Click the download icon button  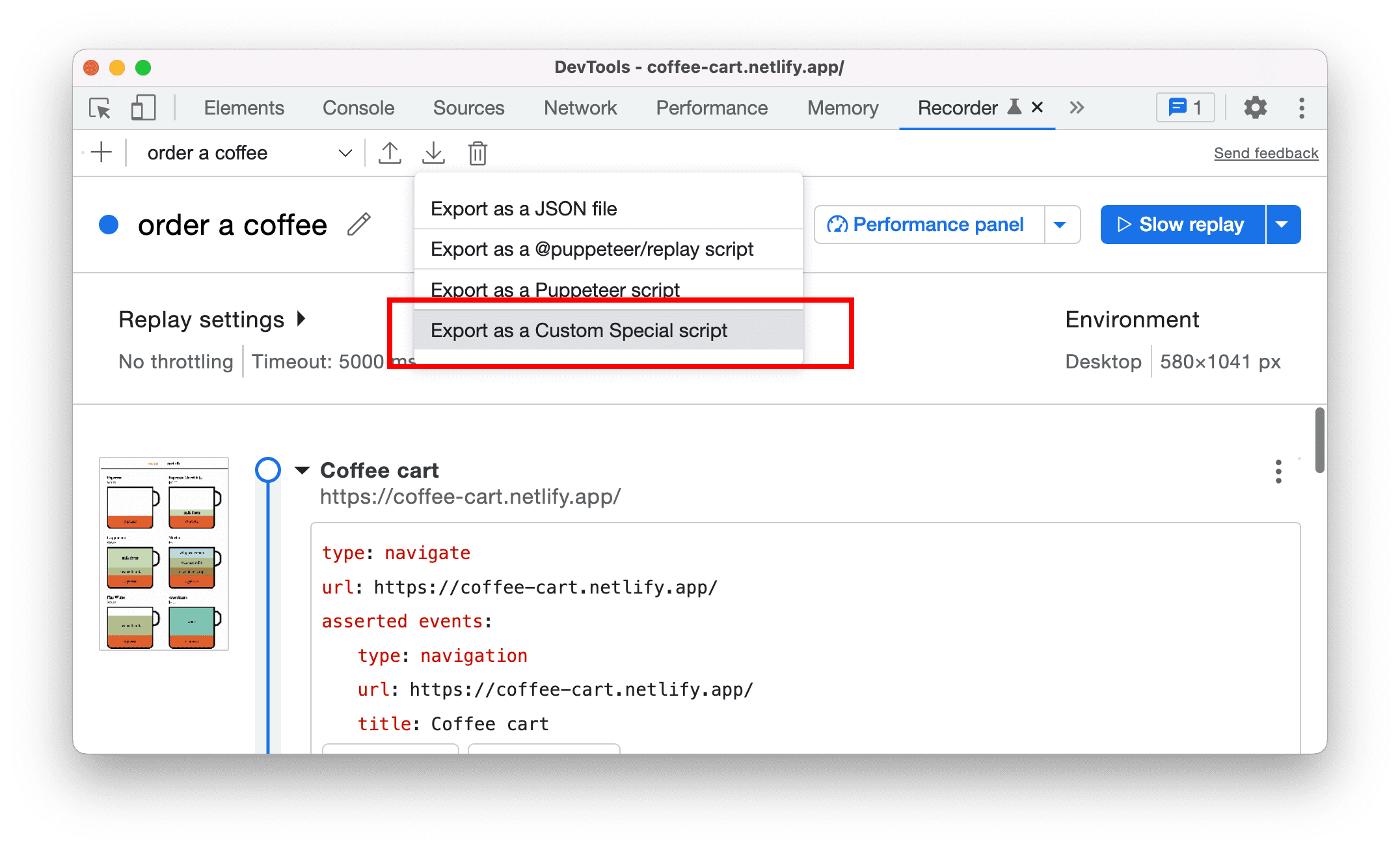pyautogui.click(x=433, y=153)
